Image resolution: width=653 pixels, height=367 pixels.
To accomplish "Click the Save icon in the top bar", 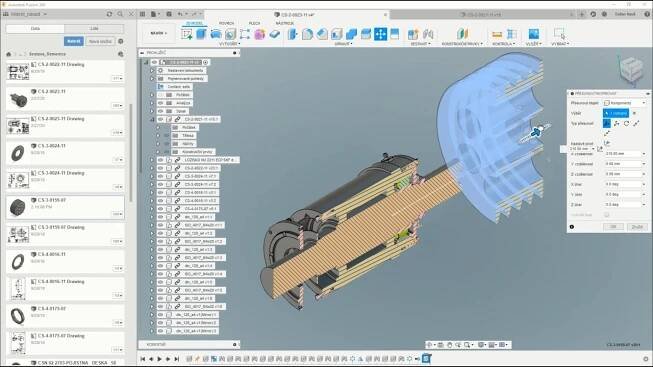I will coord(169,14).
